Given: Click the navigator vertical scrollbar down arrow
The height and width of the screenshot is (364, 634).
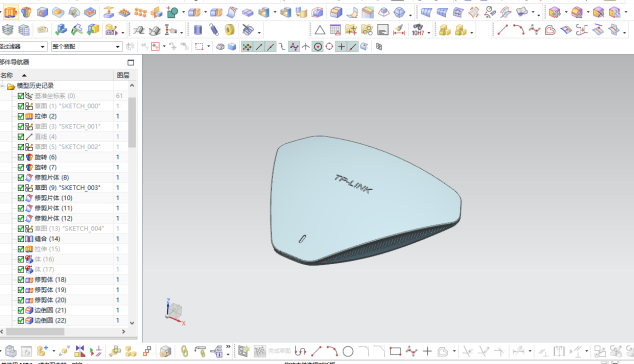Looking at the screenshot, I should (132, 323).
